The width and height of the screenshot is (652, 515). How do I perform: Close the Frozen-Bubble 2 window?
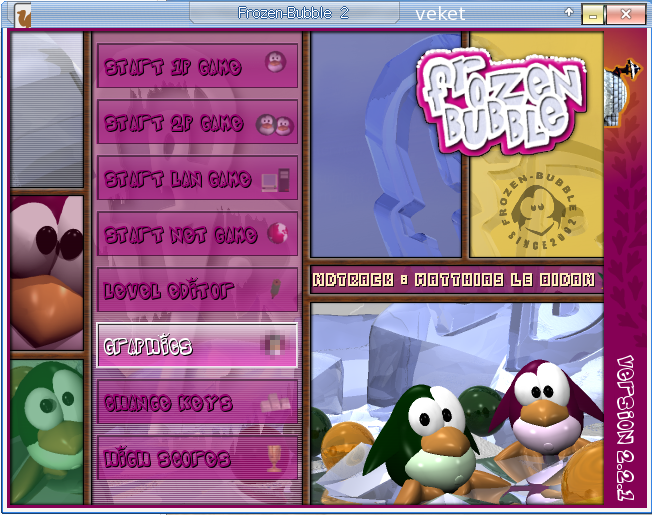(x=626, y=15)
